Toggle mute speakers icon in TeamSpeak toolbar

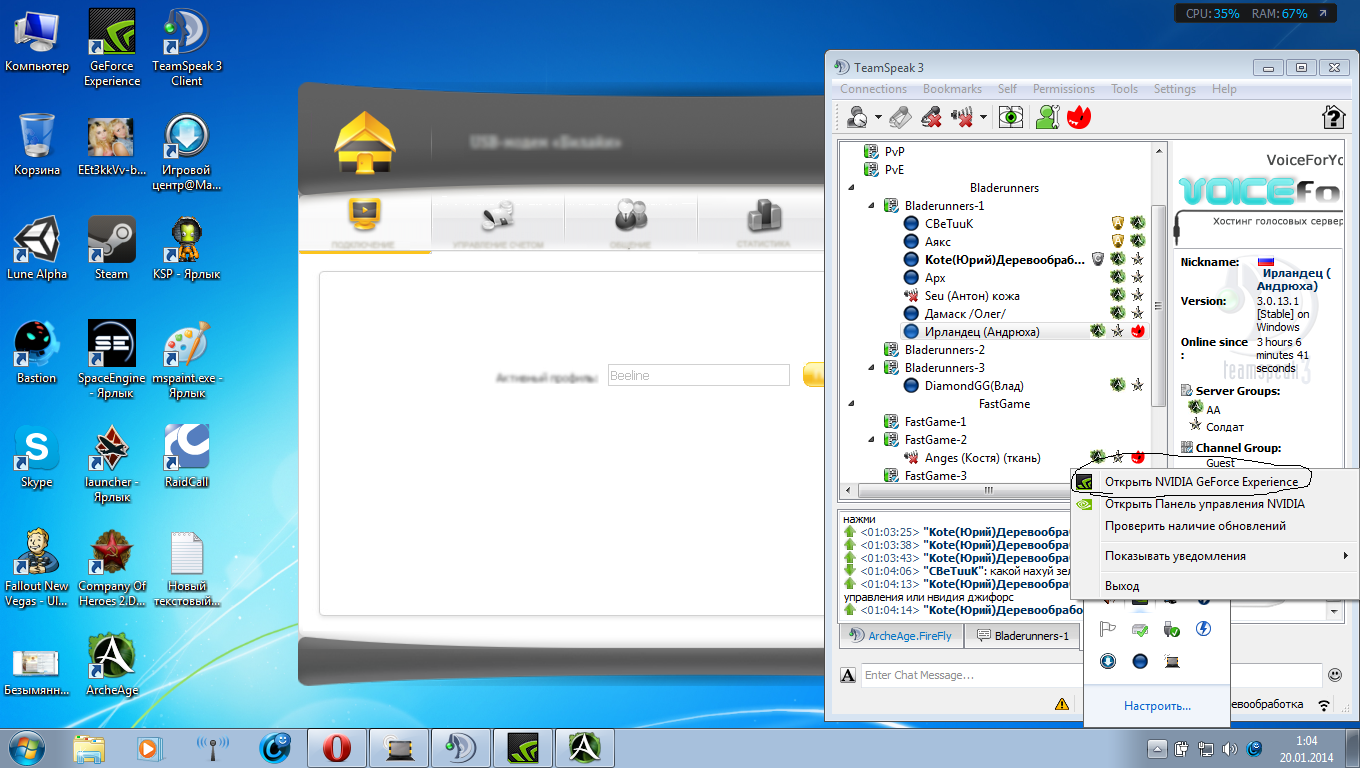[963, 118]
